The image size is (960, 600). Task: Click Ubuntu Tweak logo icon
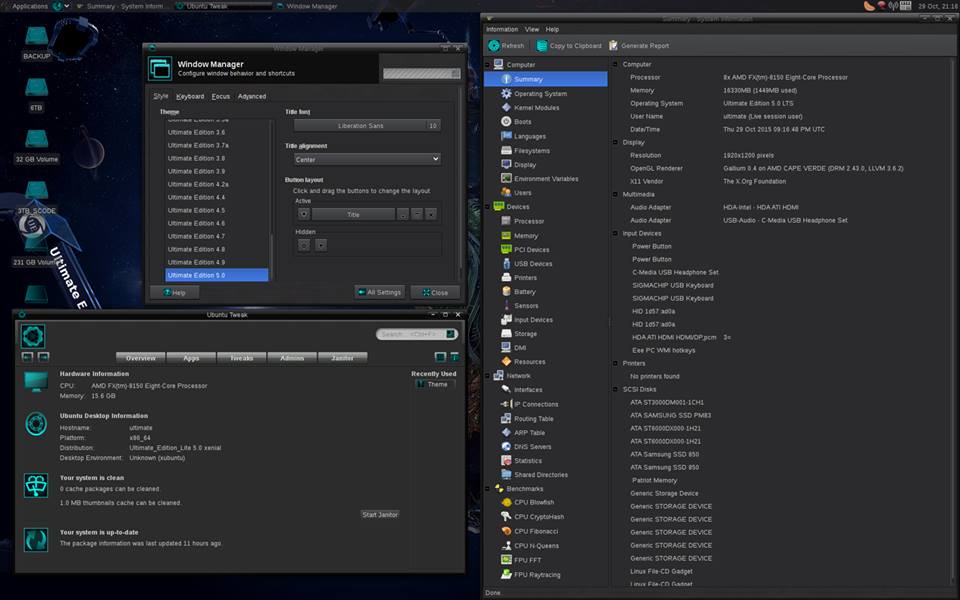[33, 336]
